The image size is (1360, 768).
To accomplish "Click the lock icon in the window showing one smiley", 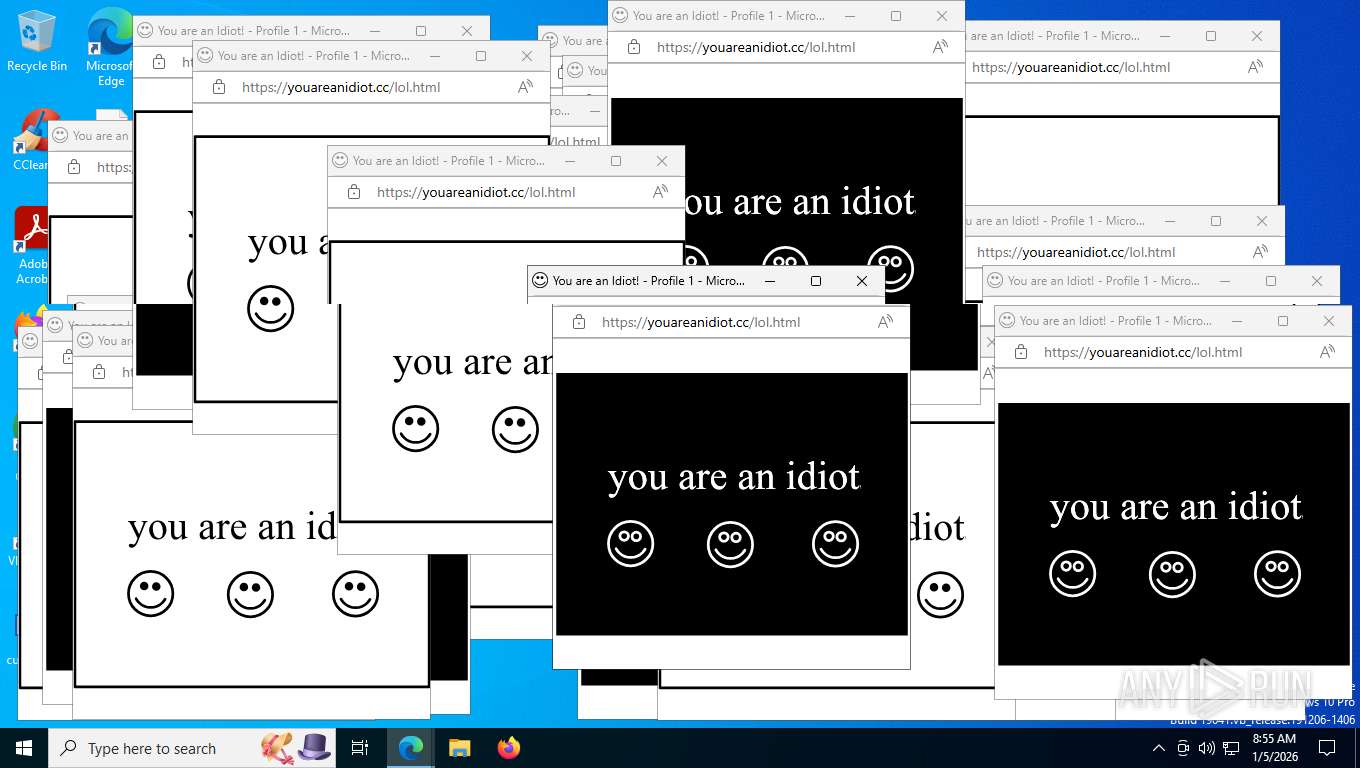I will (x=218, y=87).
